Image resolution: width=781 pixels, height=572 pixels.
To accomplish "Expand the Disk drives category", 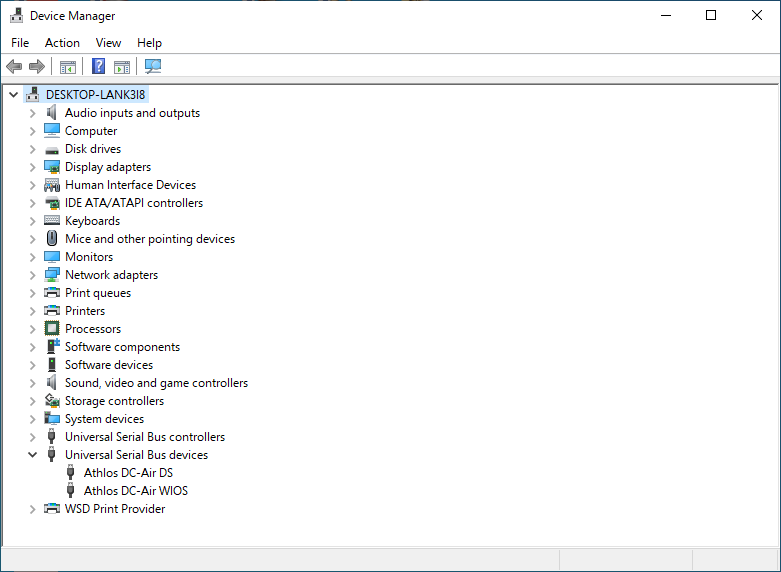I will tap(32, 149).
